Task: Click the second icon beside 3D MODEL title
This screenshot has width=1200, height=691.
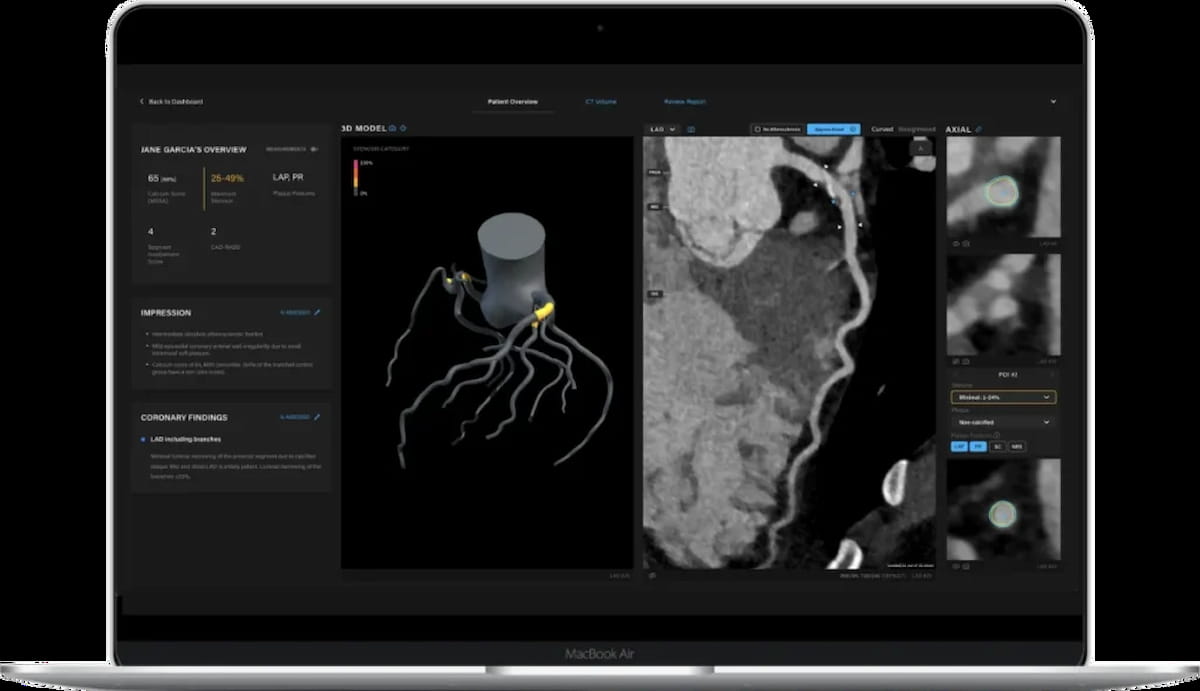Action: (x=403, y=129)
